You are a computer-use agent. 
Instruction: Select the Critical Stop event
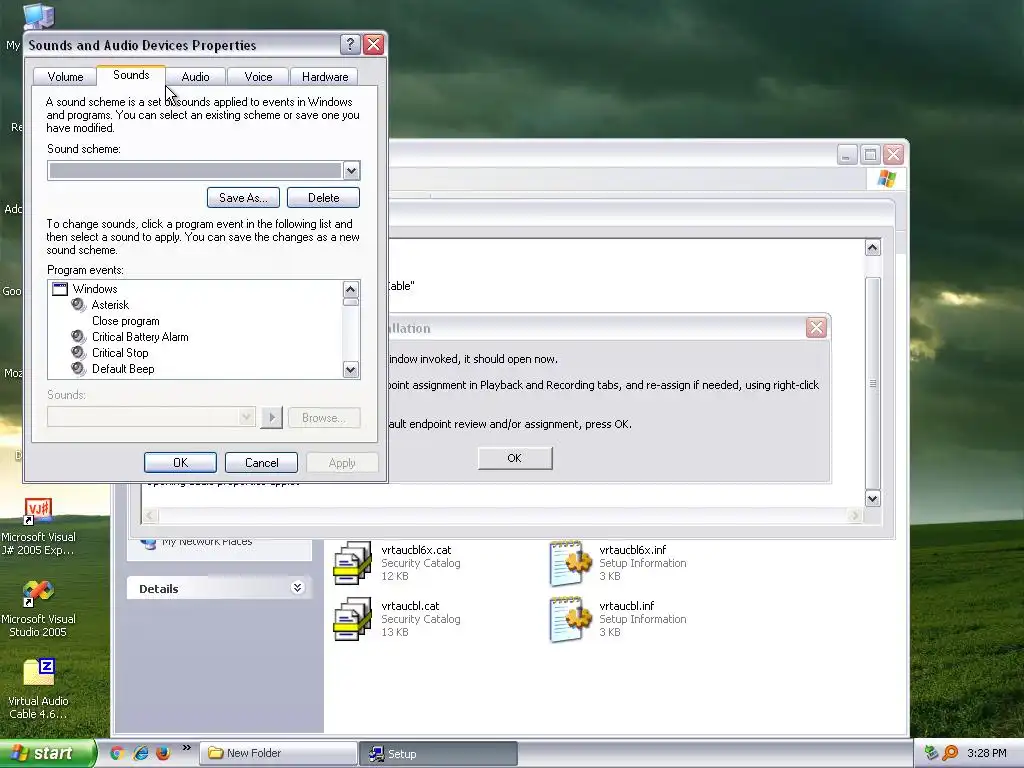coord(120,353)
